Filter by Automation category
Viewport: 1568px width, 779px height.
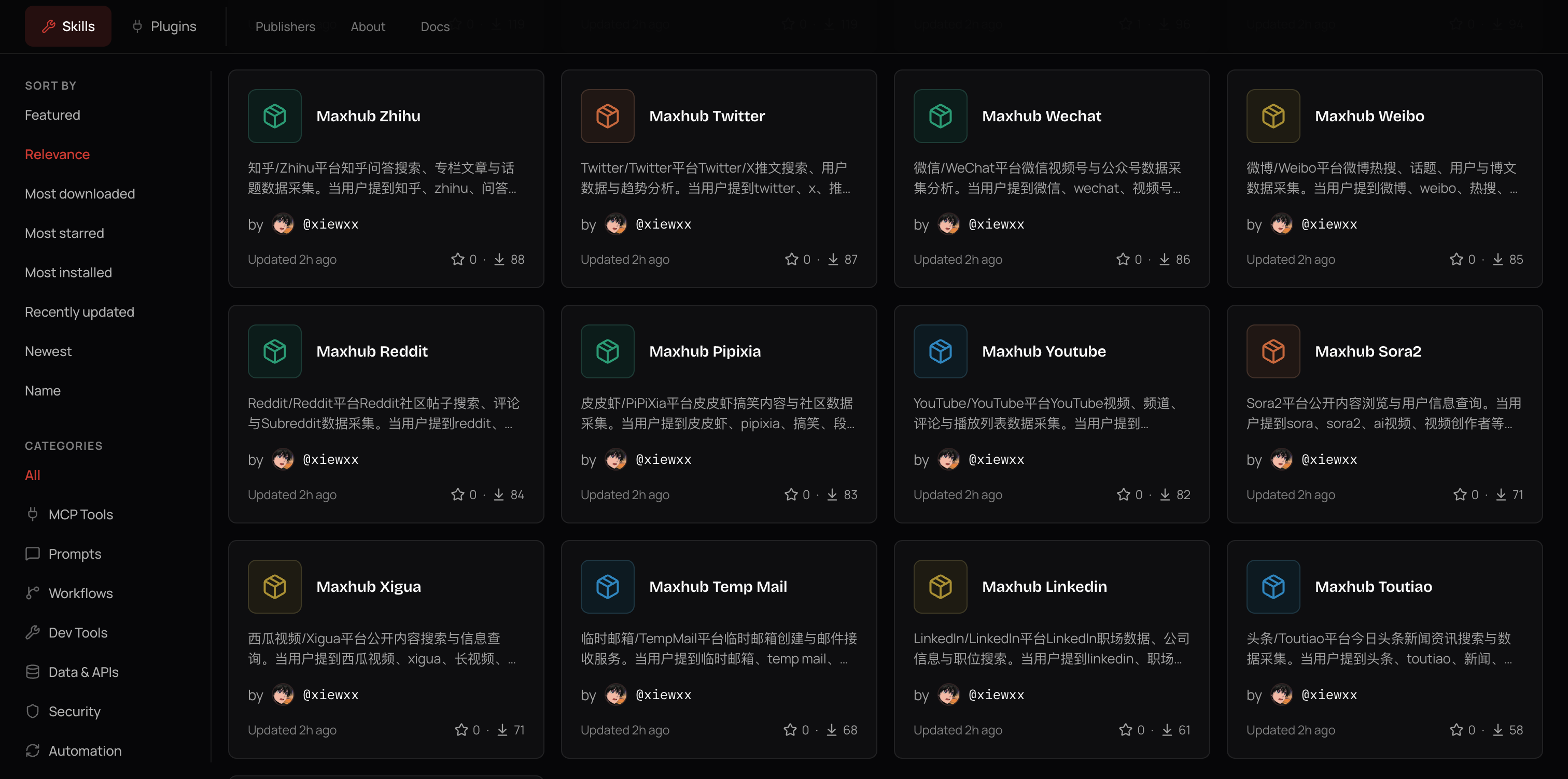point(74,751)
